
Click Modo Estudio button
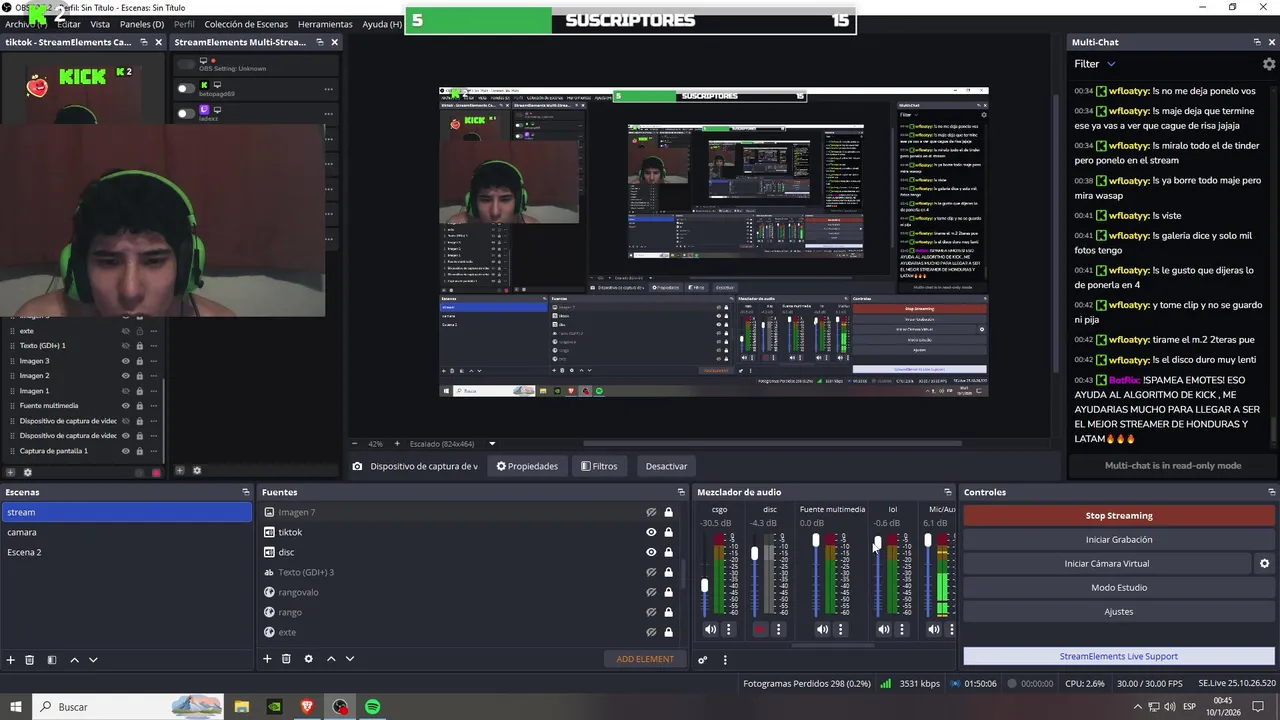[x=1119, y=588]
